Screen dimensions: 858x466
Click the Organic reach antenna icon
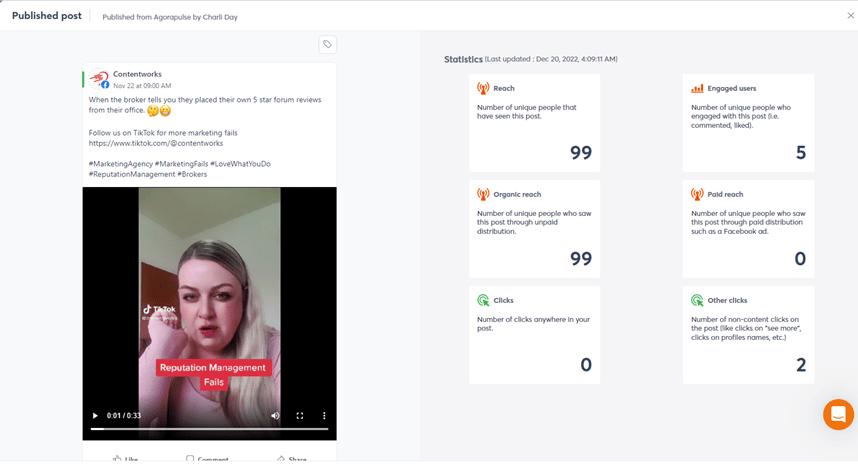point(483,194)
